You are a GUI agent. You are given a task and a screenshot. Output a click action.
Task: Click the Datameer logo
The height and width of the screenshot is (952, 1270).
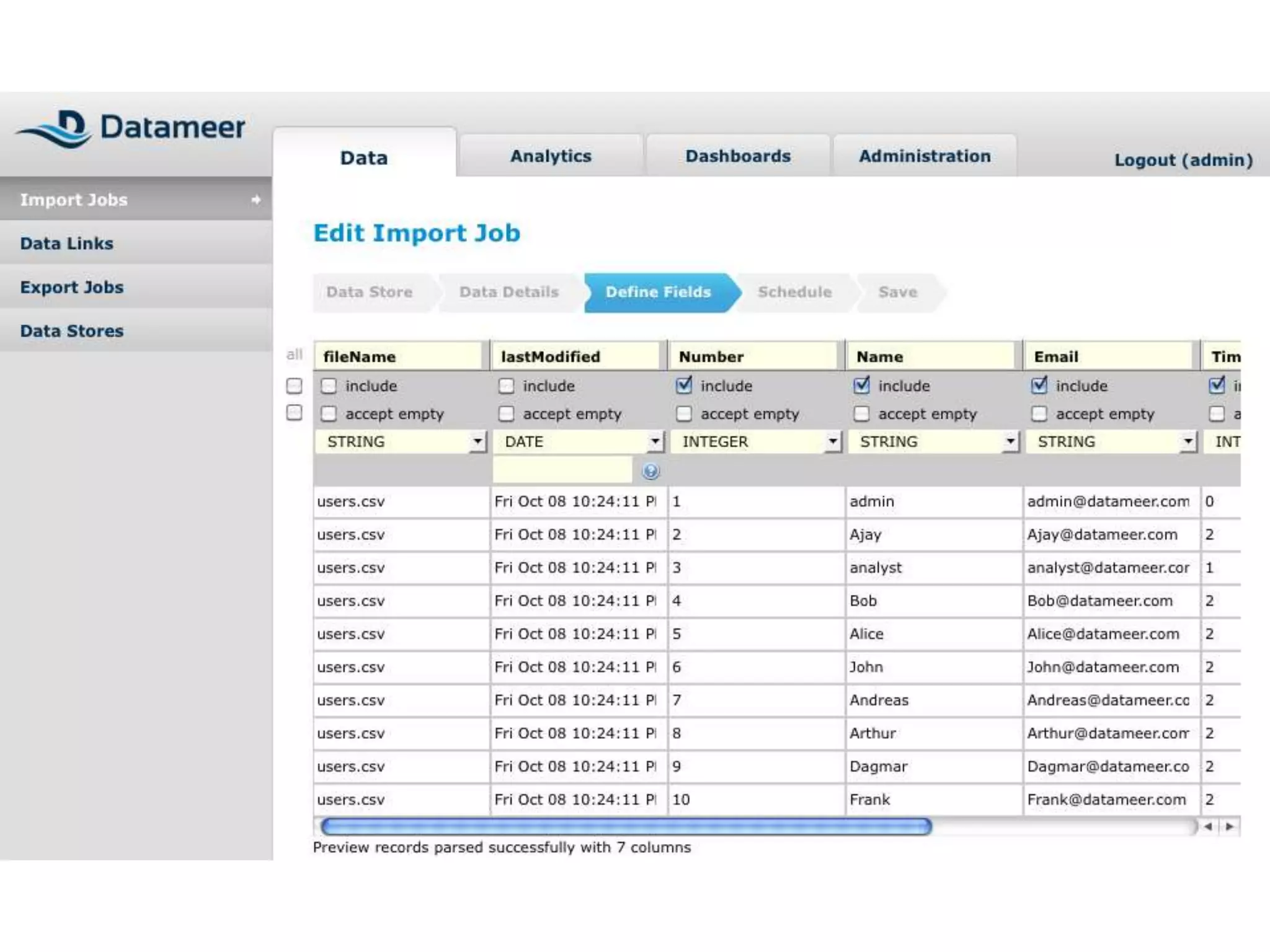point(130,128)
